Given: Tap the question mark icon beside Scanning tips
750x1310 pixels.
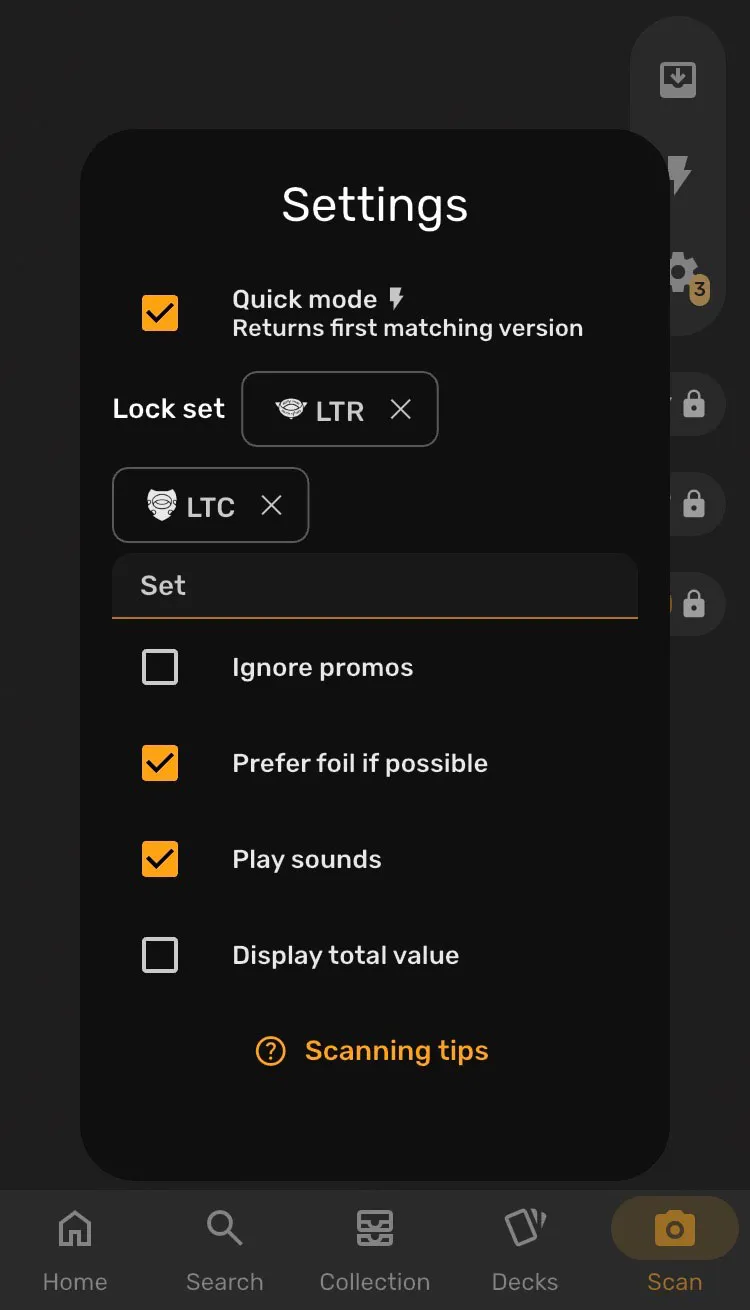Looking at the screenshot, I should (x=270, y=1051).
